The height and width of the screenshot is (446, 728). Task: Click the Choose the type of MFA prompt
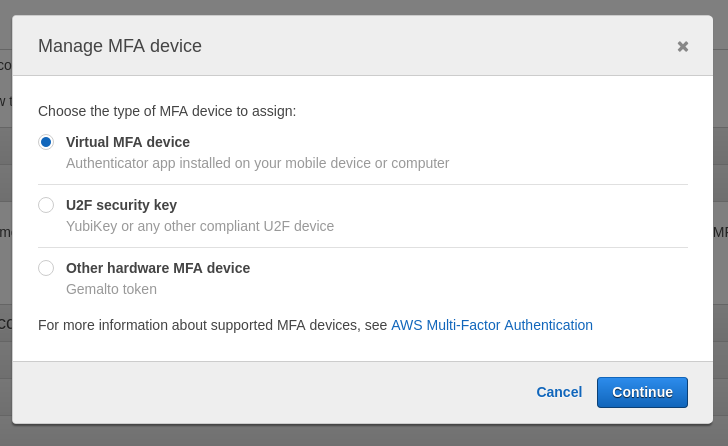pos(167,111)
